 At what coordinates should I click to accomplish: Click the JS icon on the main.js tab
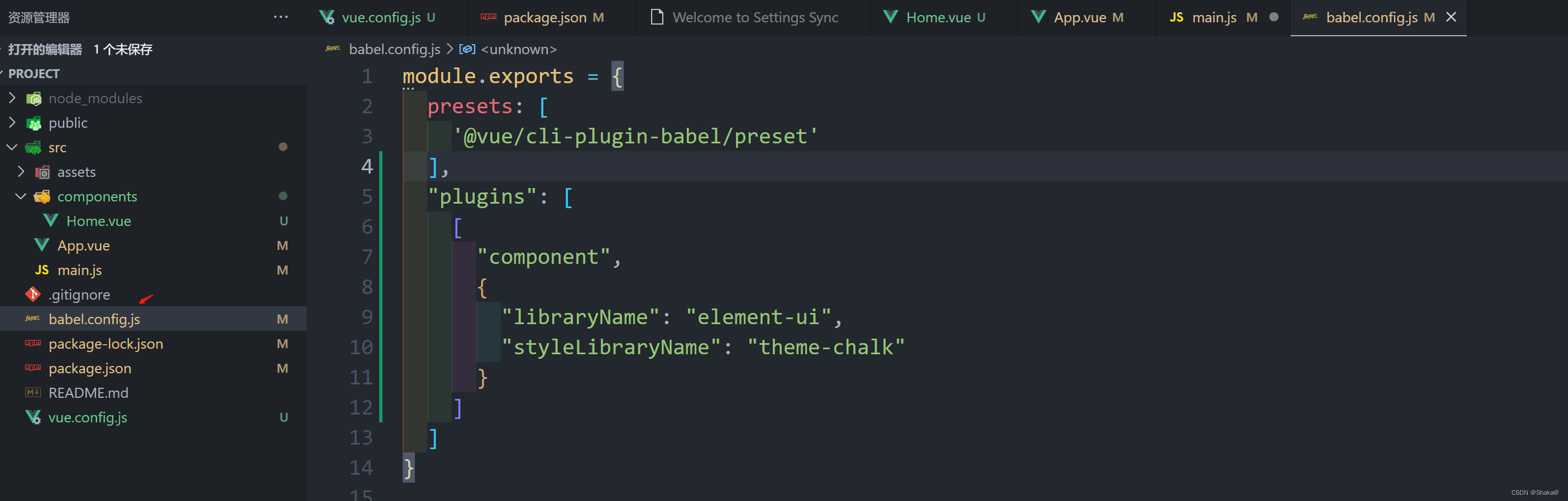(x=1177, y=17)
